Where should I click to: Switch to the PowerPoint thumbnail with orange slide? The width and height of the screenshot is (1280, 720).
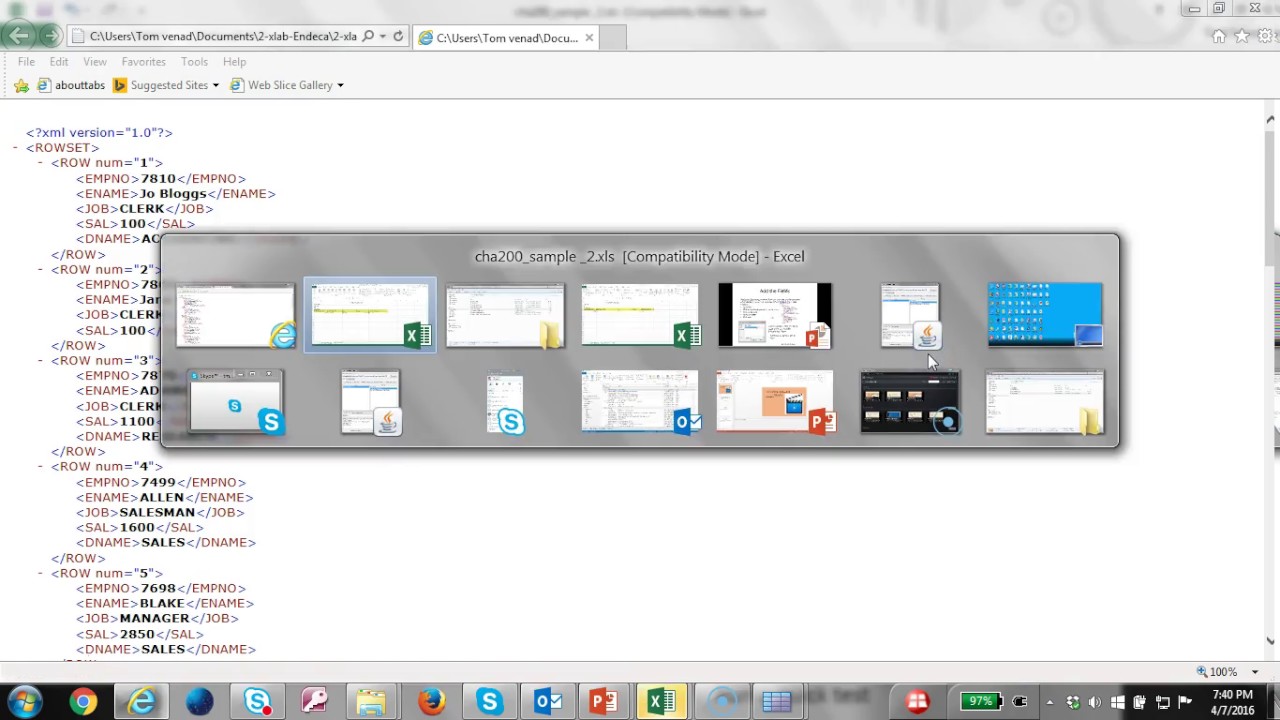coord(775,402)
